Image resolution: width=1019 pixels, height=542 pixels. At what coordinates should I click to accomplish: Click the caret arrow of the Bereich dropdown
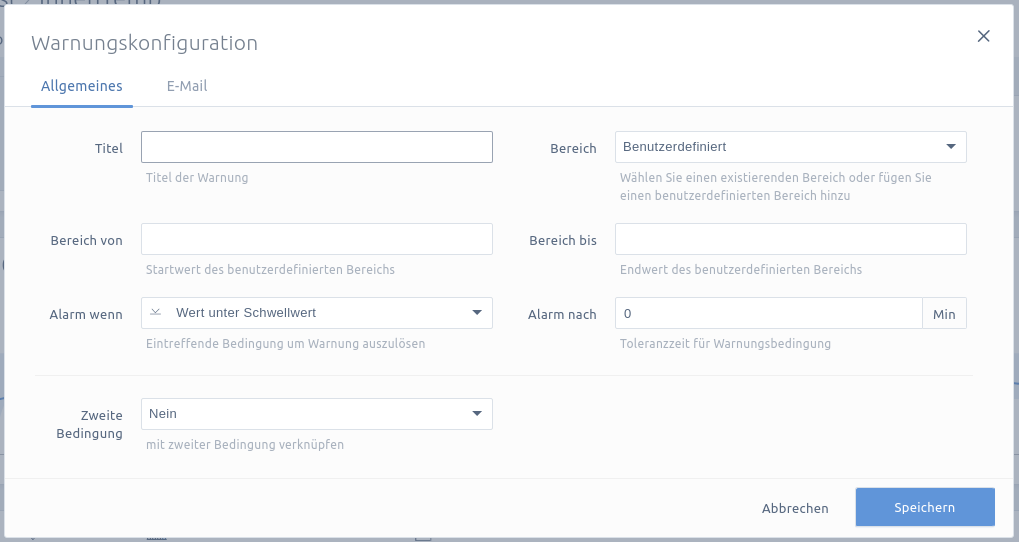tap(951, 146)
